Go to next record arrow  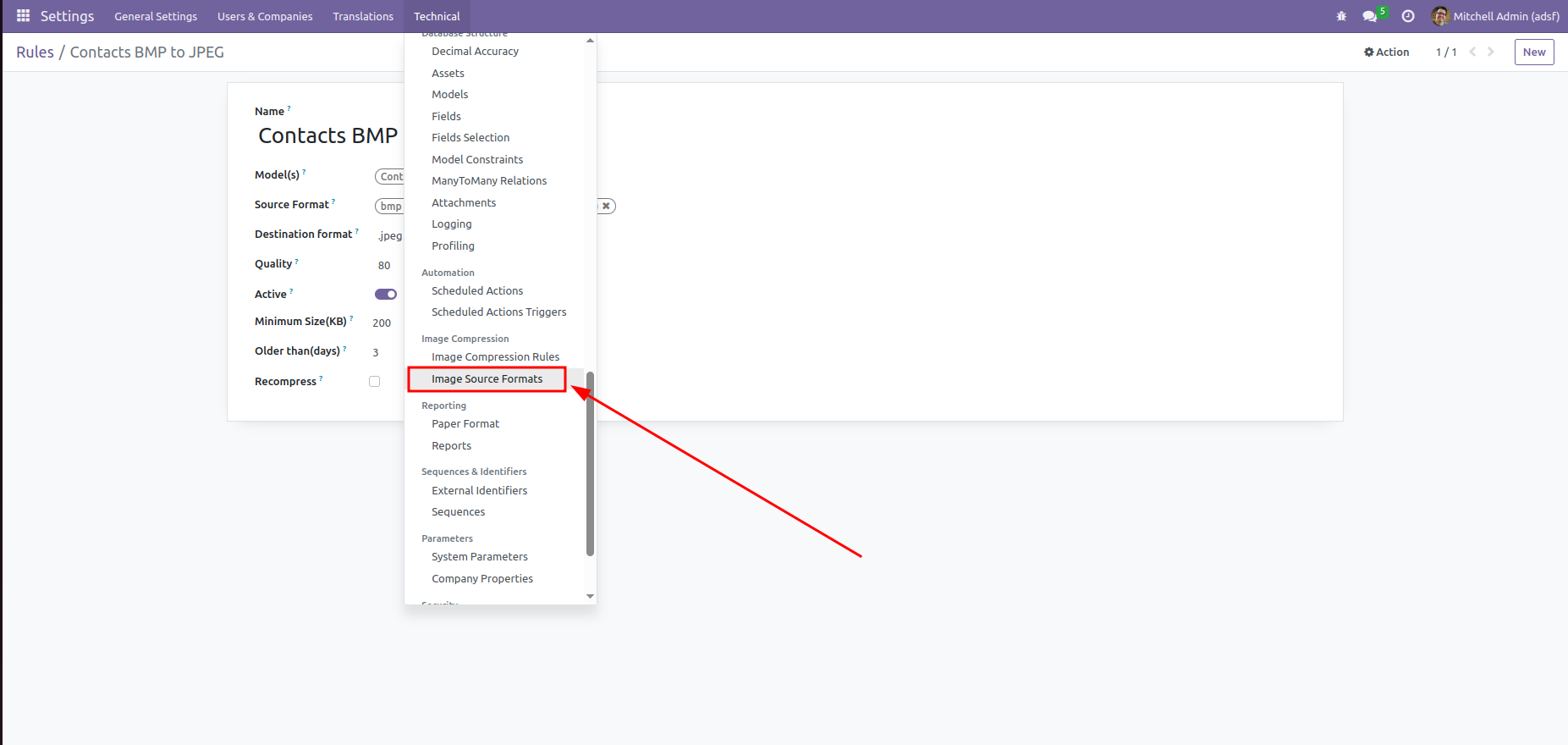(x=1491, y=52)
